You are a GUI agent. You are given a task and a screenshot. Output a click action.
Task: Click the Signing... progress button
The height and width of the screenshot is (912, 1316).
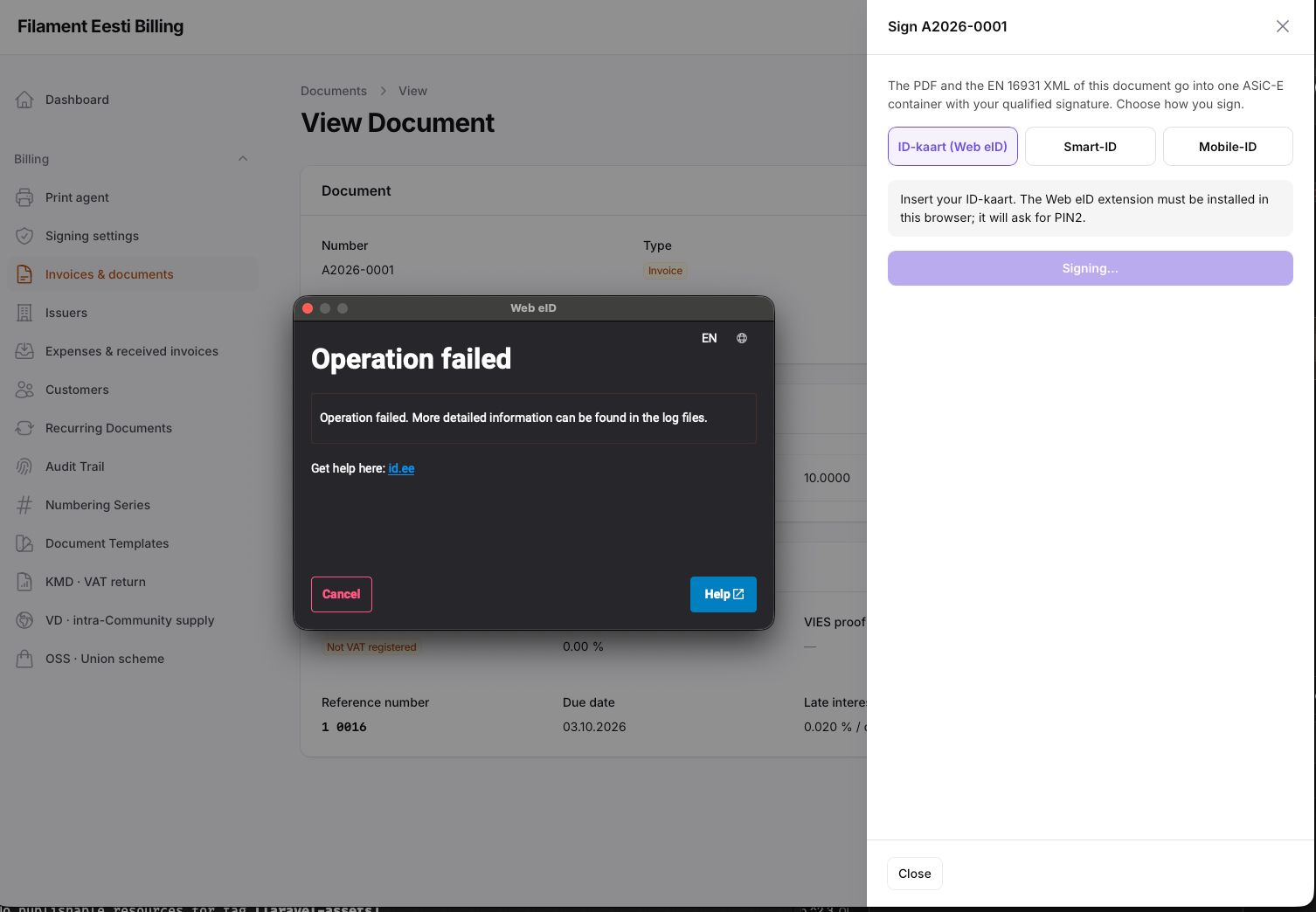click(1091, 268)
